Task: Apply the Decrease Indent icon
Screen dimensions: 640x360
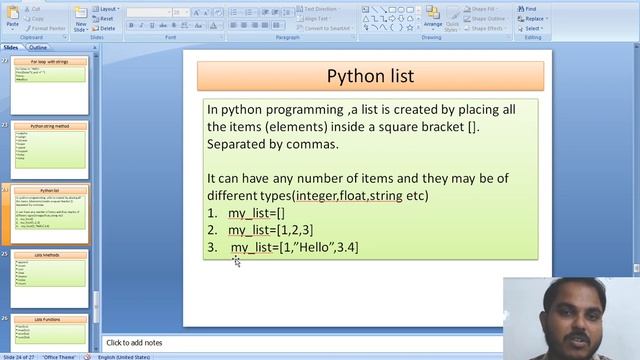Action: 266,13
